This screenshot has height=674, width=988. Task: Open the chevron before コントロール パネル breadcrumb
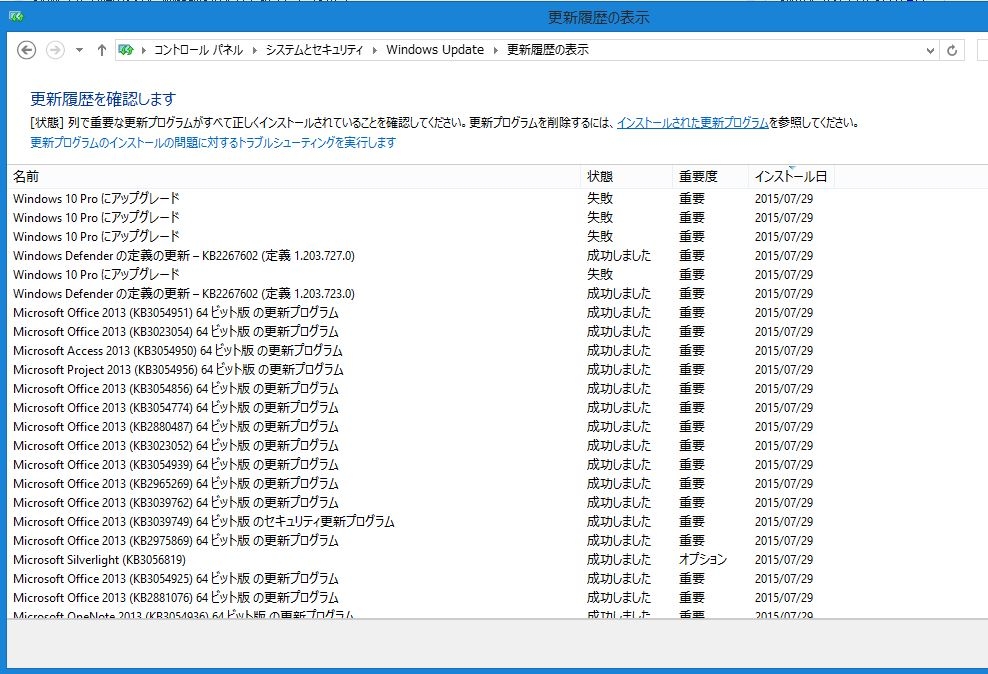(x=144, y=50)
